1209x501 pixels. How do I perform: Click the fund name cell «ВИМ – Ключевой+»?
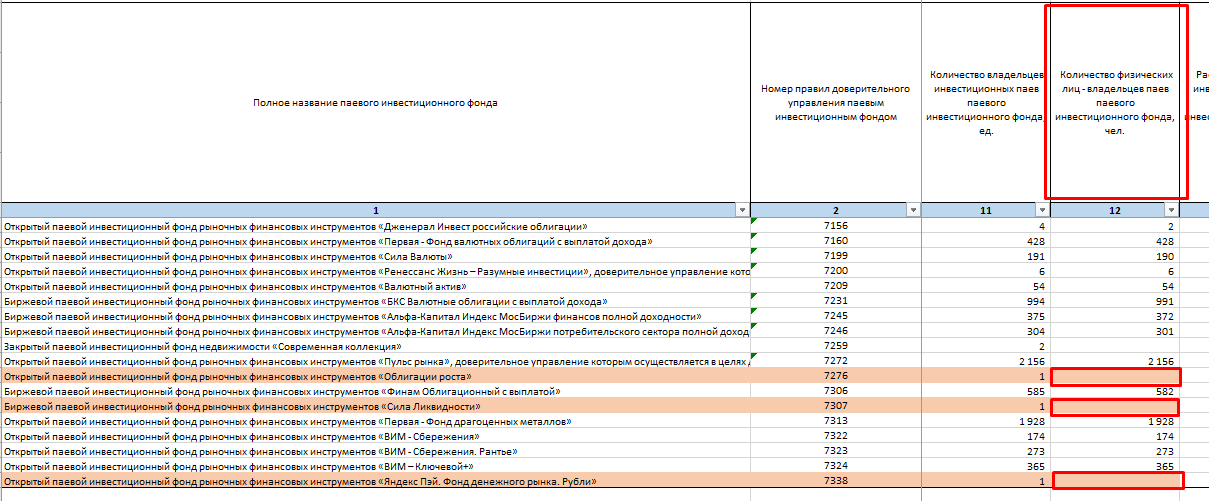pos(238,467)
